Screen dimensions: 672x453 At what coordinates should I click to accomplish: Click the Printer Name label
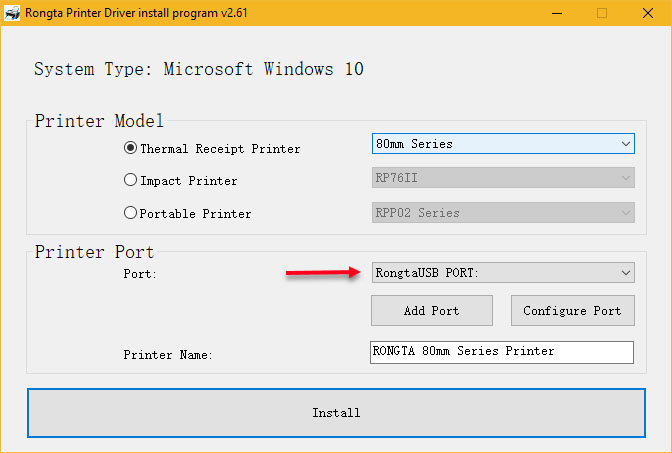coord(168,355)
